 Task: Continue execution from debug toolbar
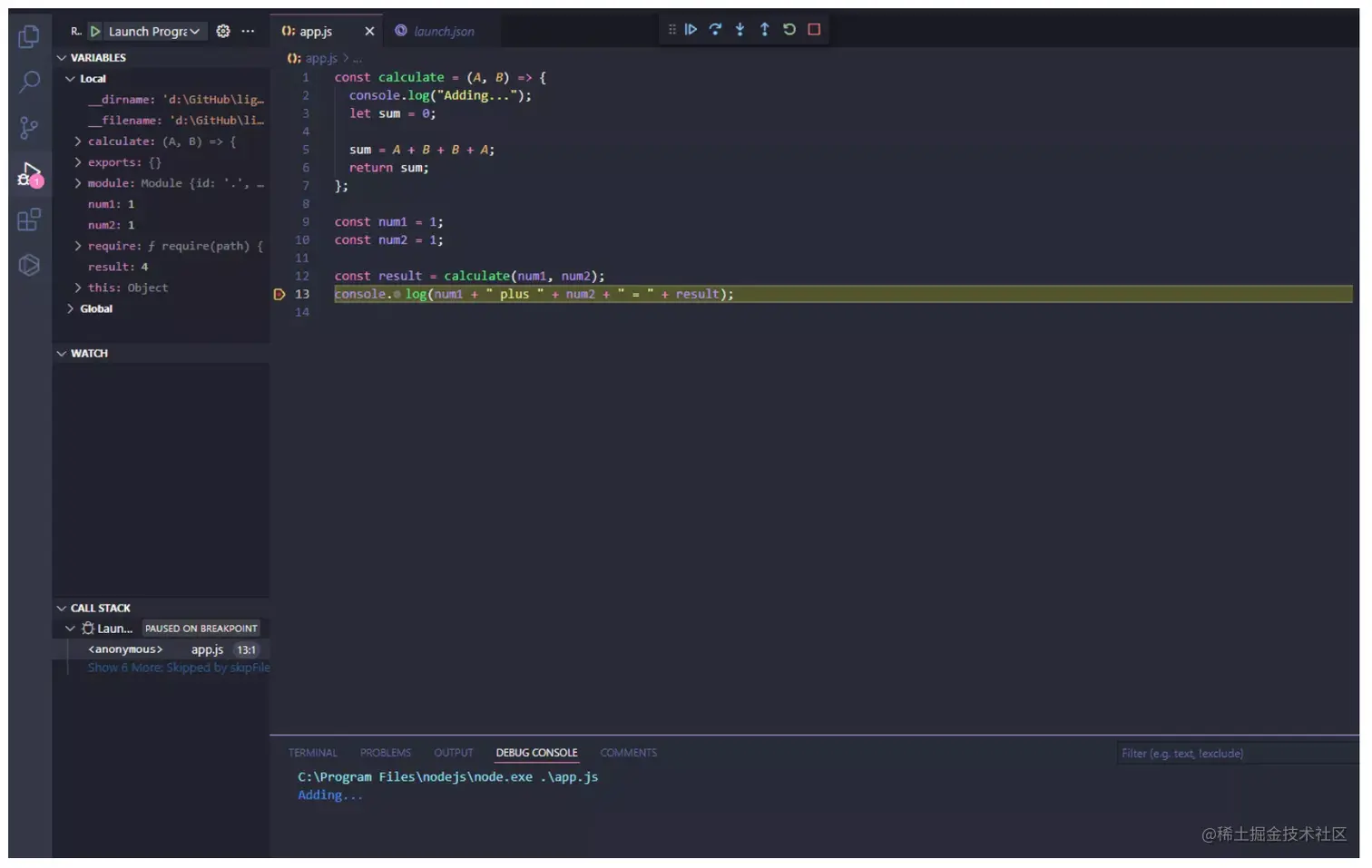691,30
